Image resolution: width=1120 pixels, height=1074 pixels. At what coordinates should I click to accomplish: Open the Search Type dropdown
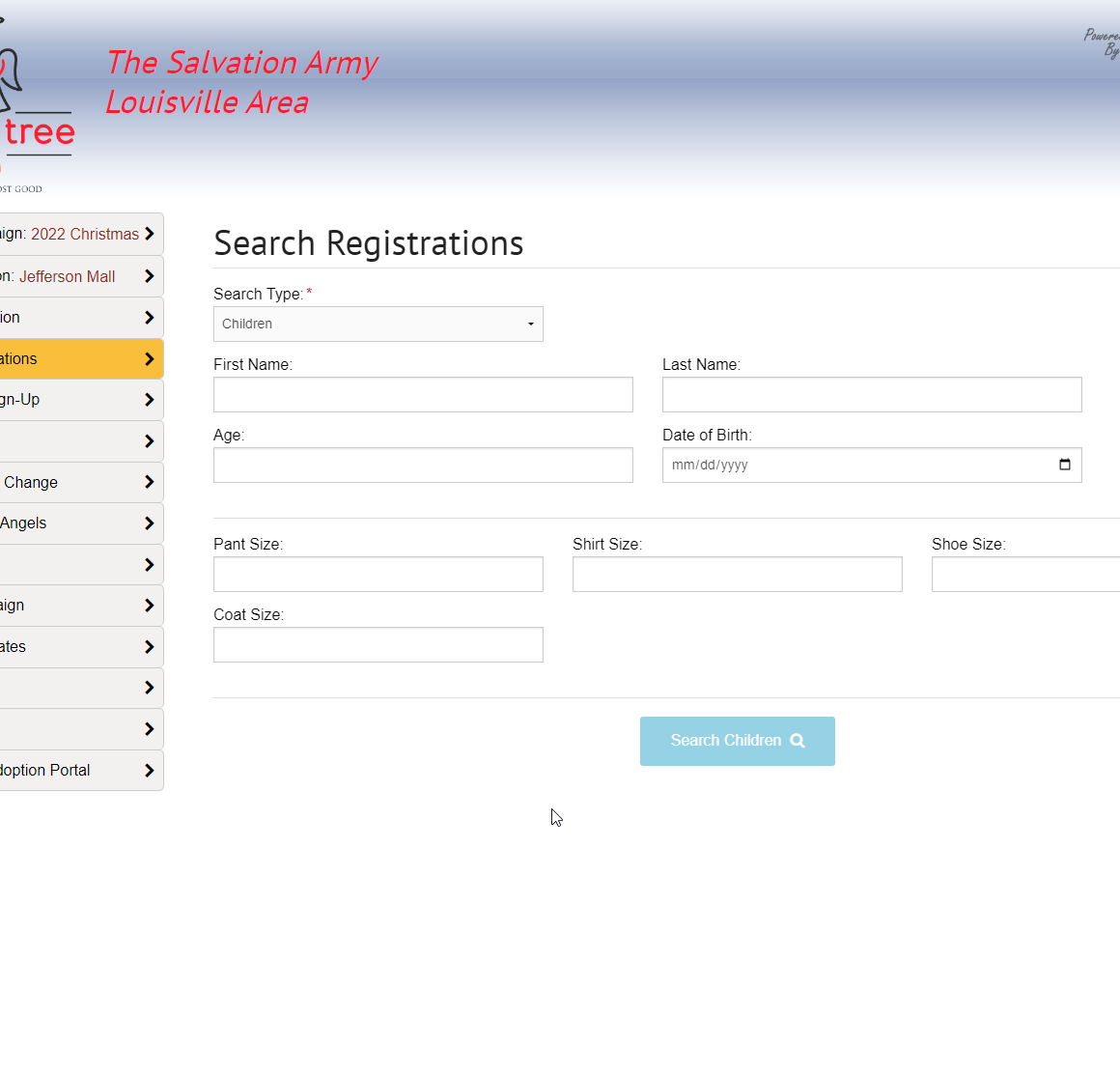(378, 325)
